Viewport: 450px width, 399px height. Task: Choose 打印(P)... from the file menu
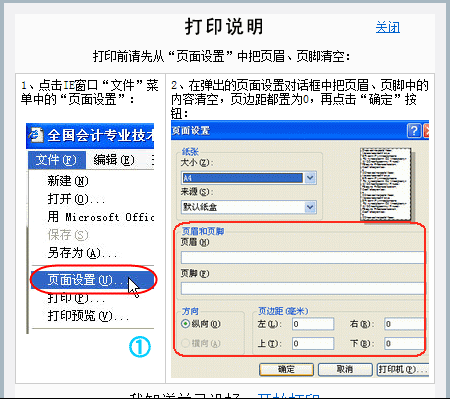76,298
